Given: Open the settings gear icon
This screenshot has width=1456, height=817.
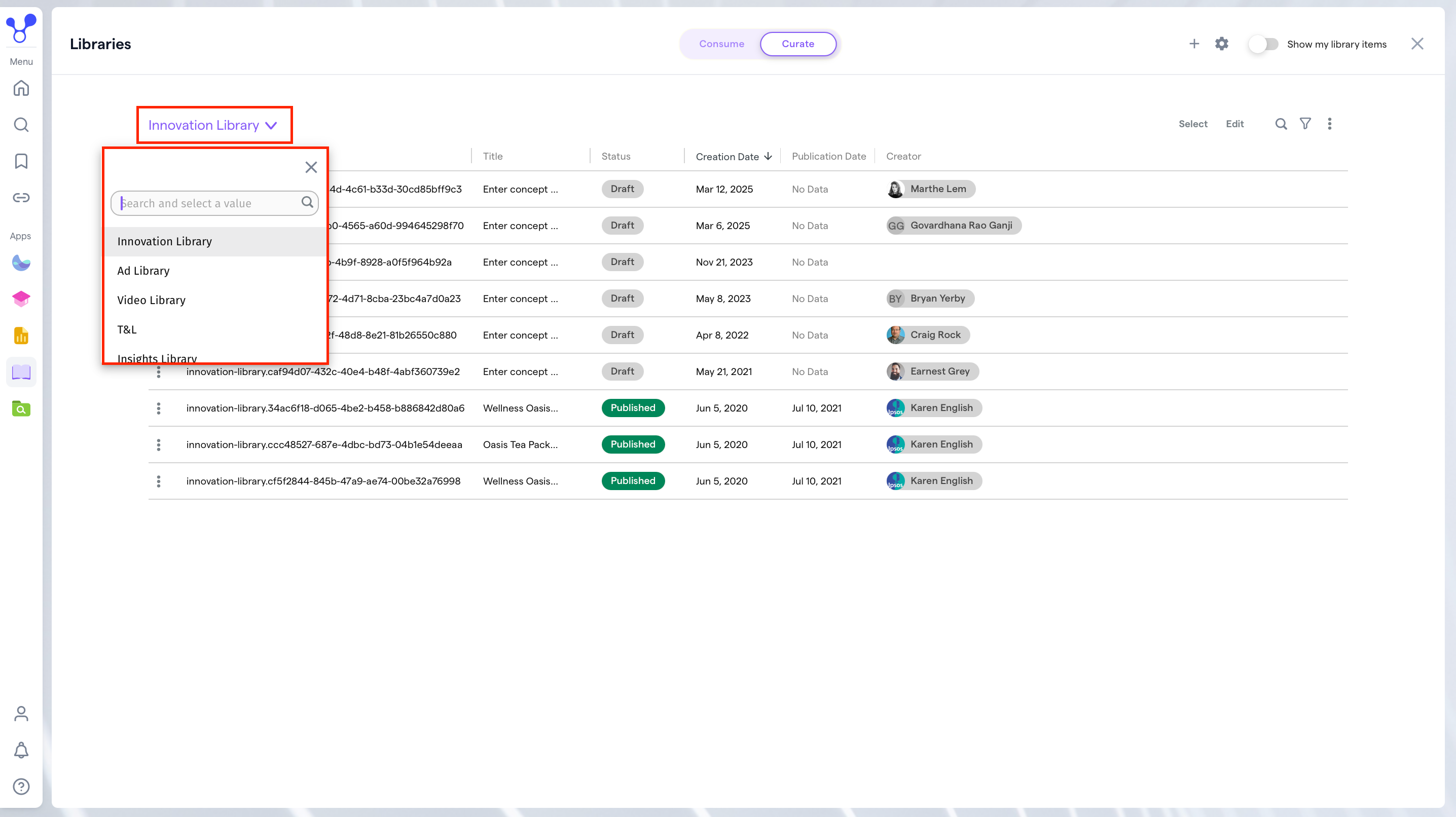Looking at the screenshot, I should click(1221, 44).
